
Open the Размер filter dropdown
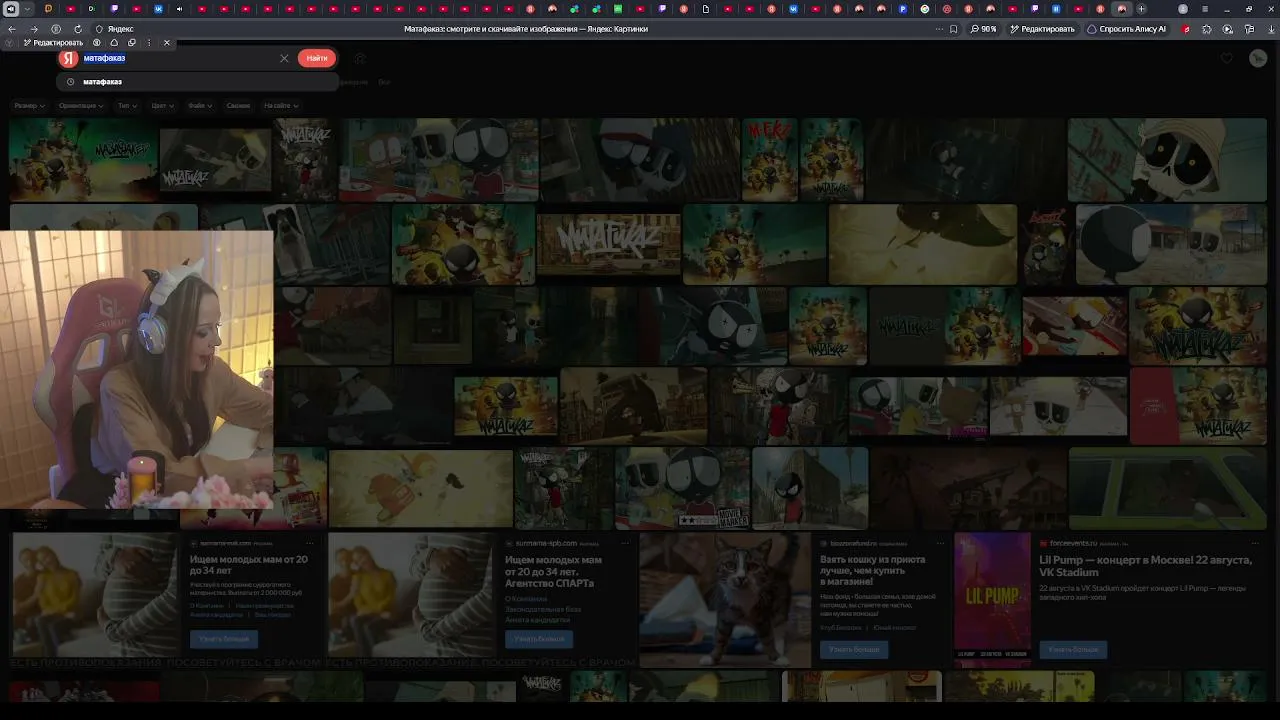(29, 106)
